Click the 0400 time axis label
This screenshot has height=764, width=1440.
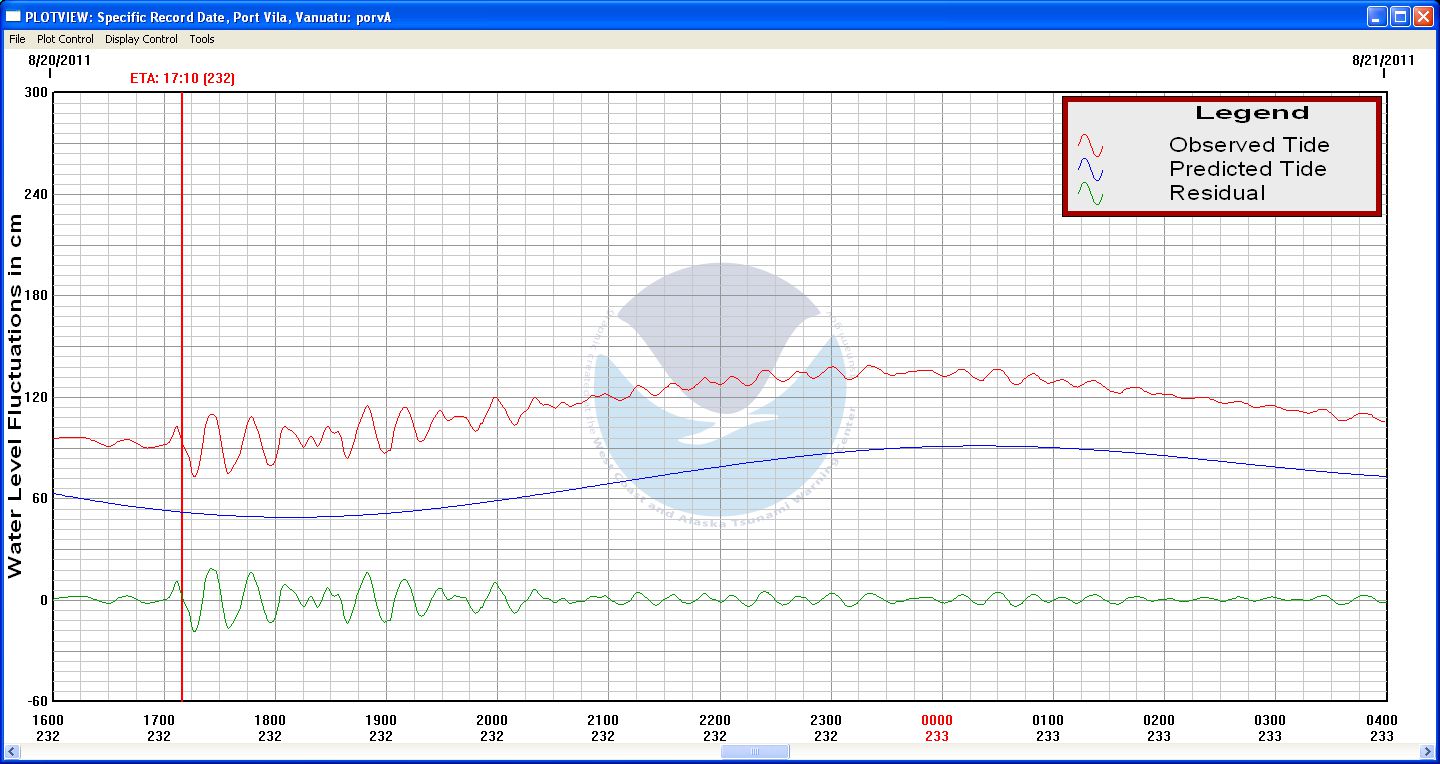tap(1382, 720)
